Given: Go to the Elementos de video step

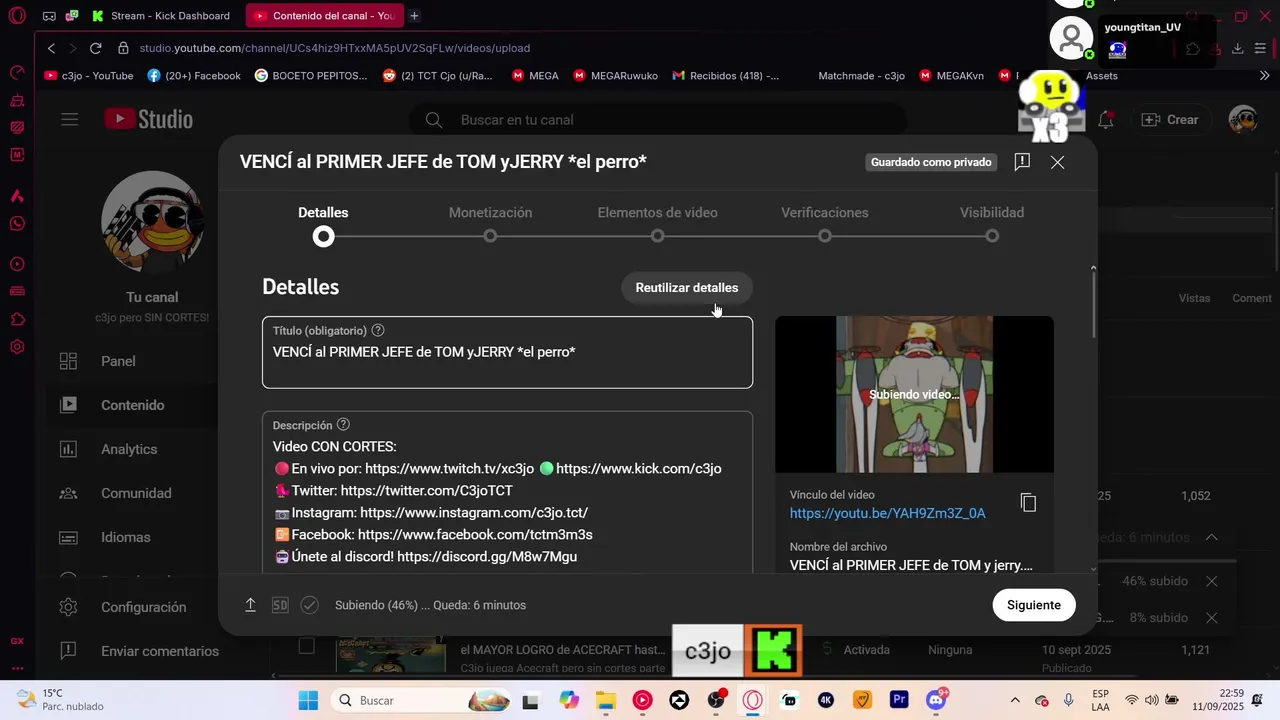Looking at the screenshot, I should click(657, 224).
